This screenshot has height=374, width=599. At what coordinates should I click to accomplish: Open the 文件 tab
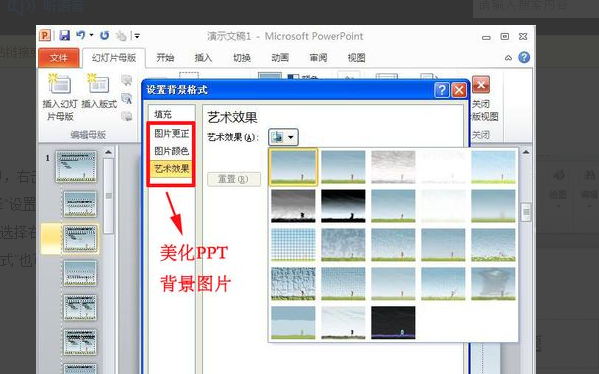click(x=59, y=58)
